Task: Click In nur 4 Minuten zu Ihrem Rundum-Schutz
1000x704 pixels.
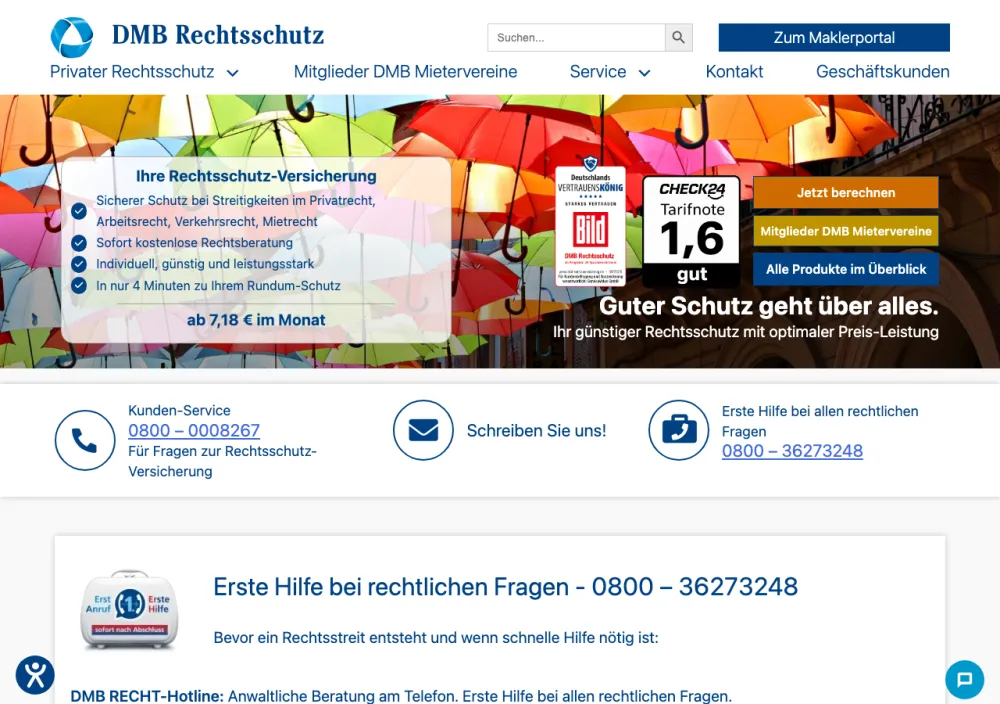Action: tap(218, 286)
